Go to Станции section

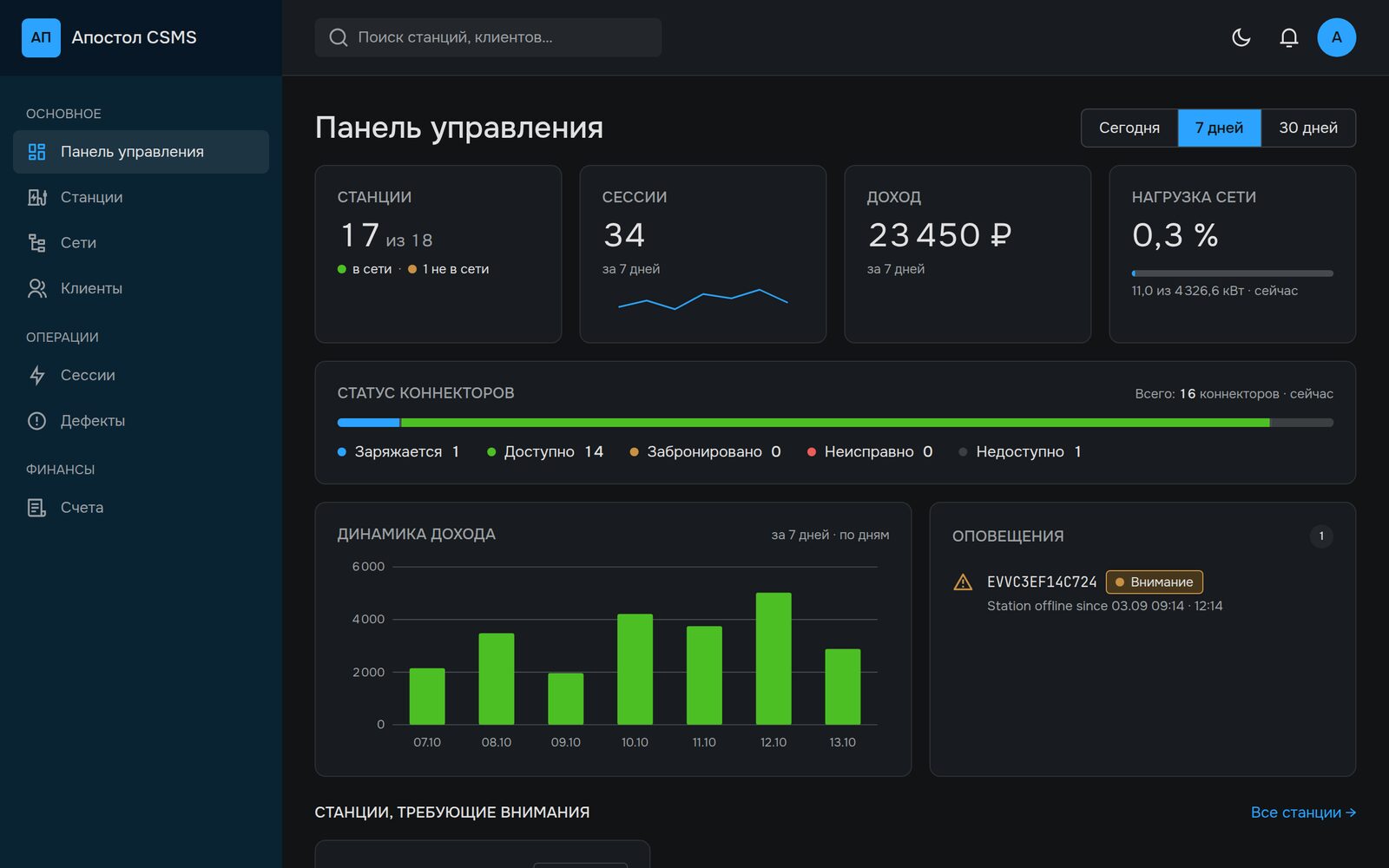pyautogui.click(x=141, y=197)
